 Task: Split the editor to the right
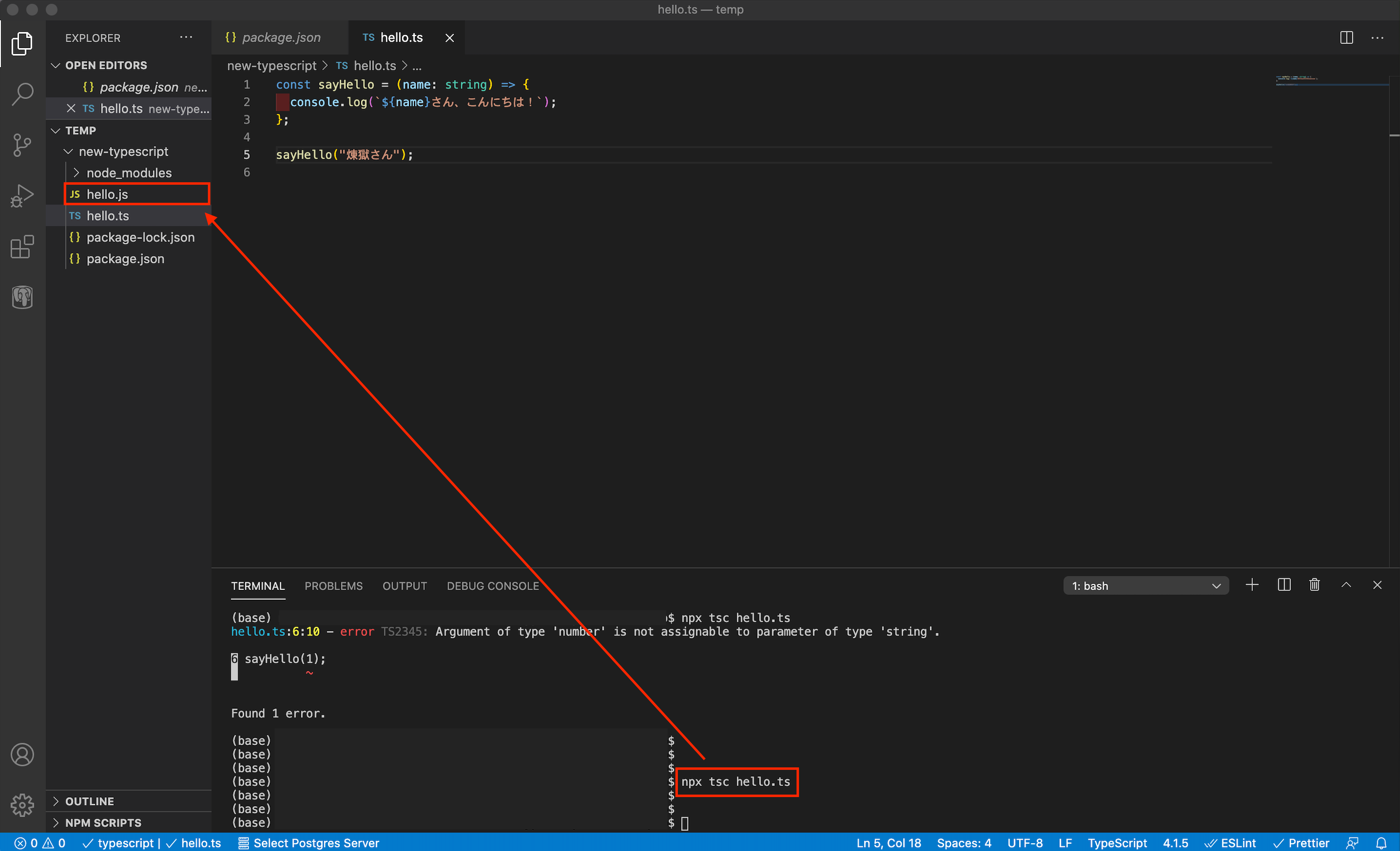(x=1346, y=38)
